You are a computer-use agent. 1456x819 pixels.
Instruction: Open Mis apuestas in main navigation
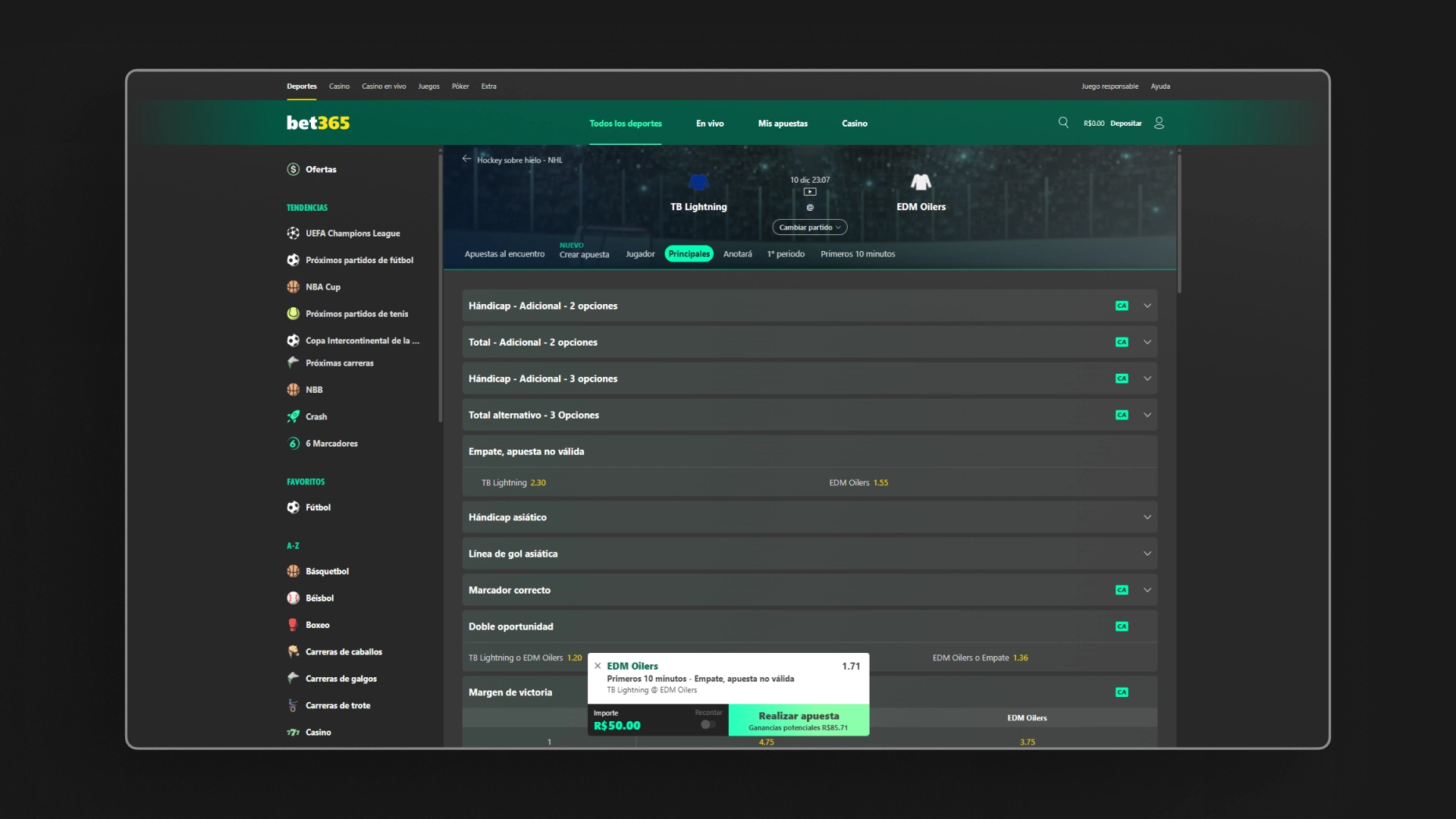pyautogui.click(x=783, y=124)
